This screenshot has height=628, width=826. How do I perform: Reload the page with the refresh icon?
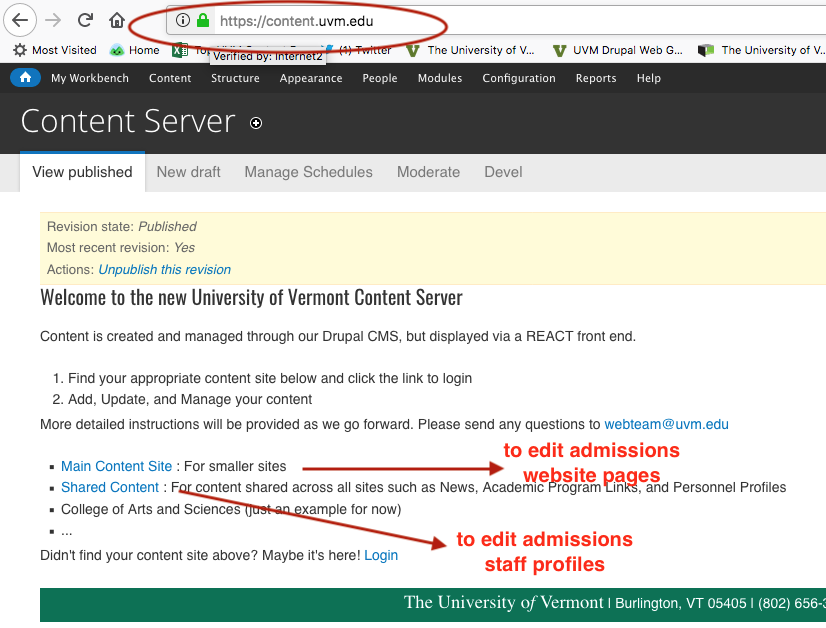85,21
